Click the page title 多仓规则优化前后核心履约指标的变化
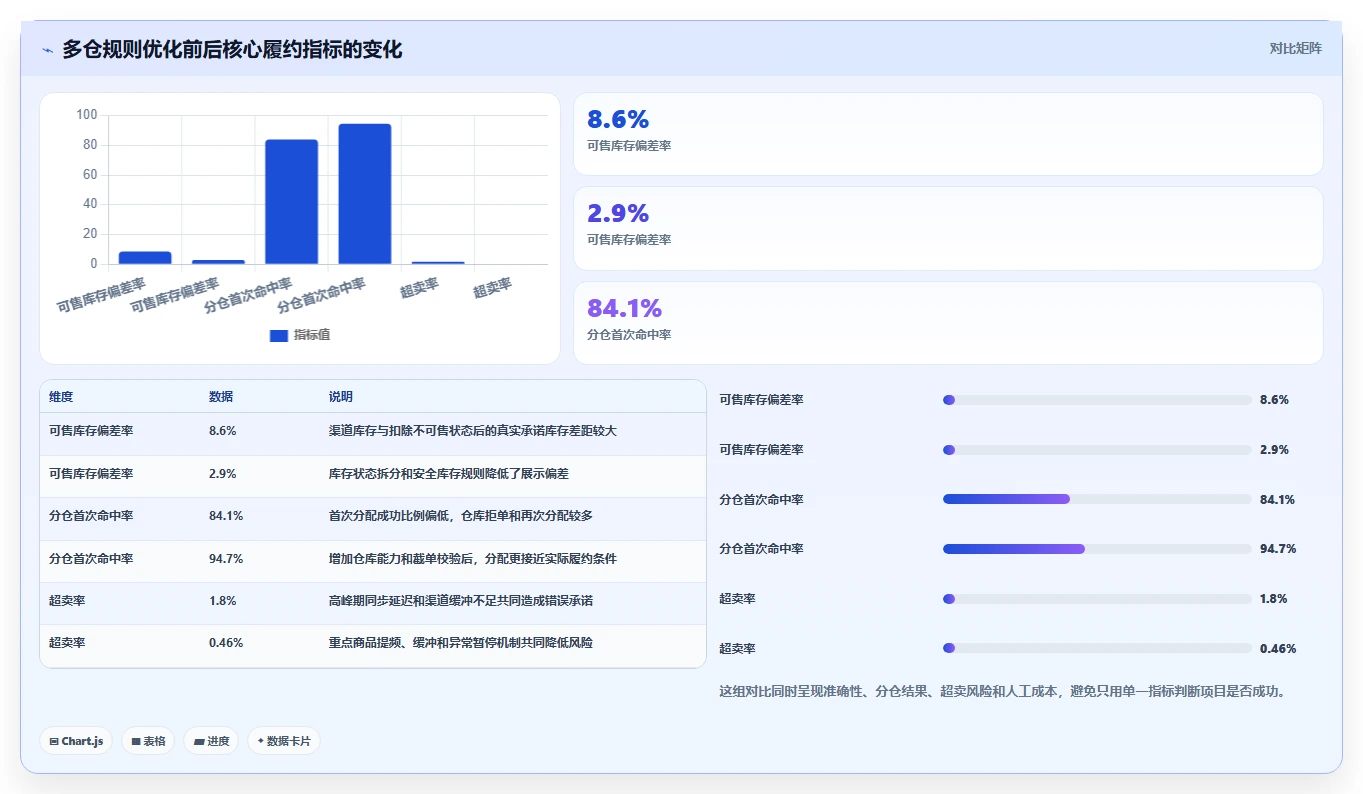 pos(233,50)
